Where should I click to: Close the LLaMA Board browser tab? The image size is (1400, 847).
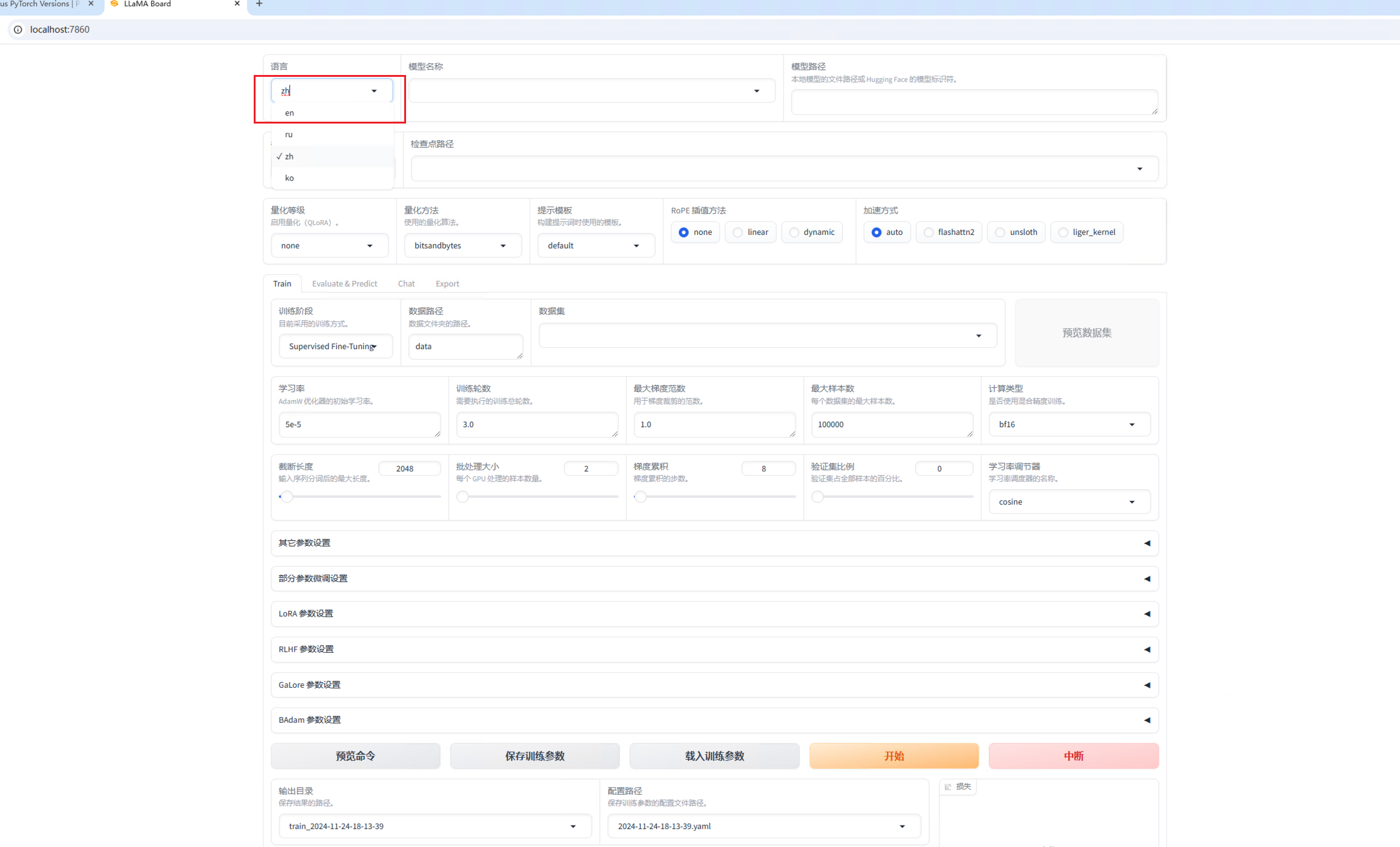pos(237,4)
